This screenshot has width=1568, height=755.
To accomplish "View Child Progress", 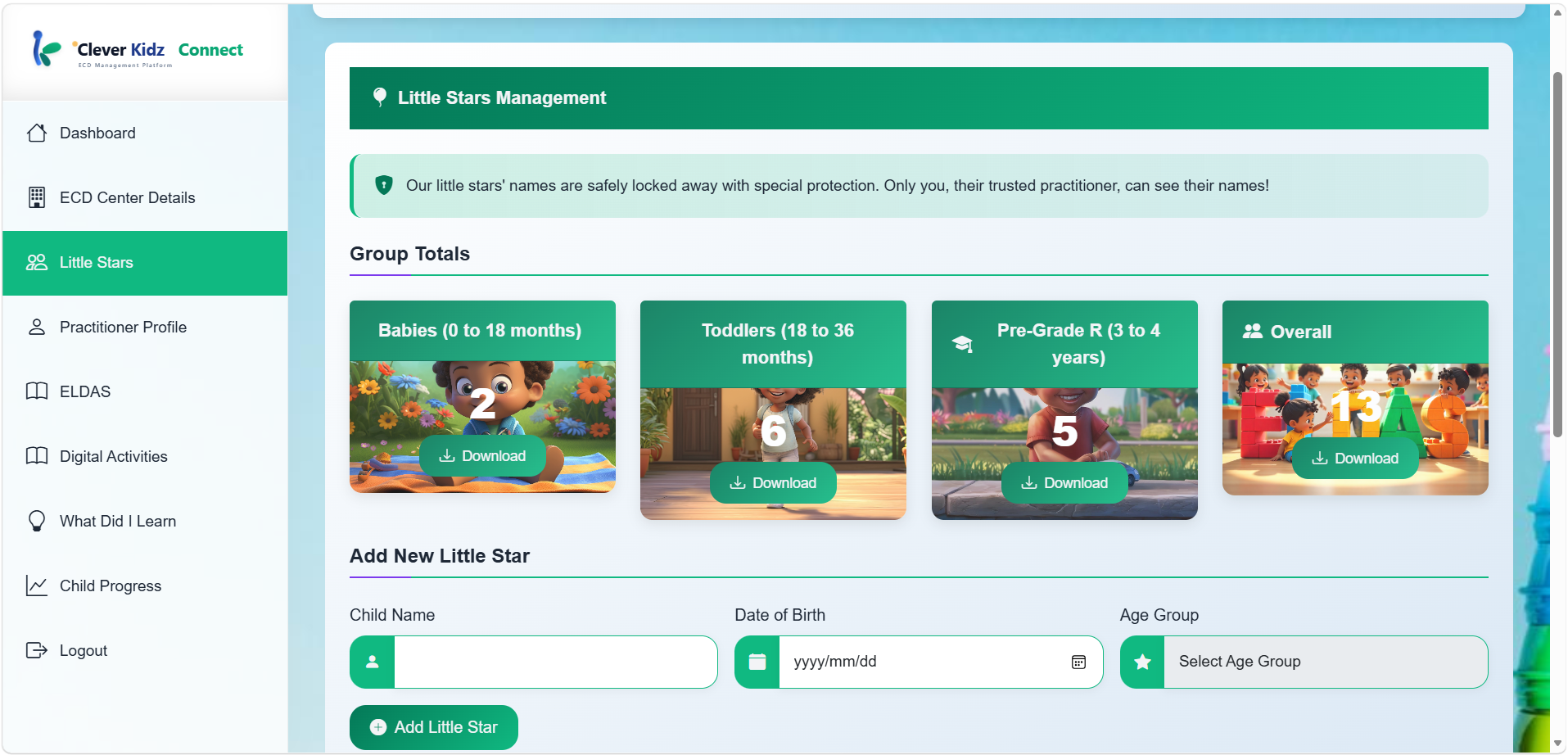I will point(145,585).
